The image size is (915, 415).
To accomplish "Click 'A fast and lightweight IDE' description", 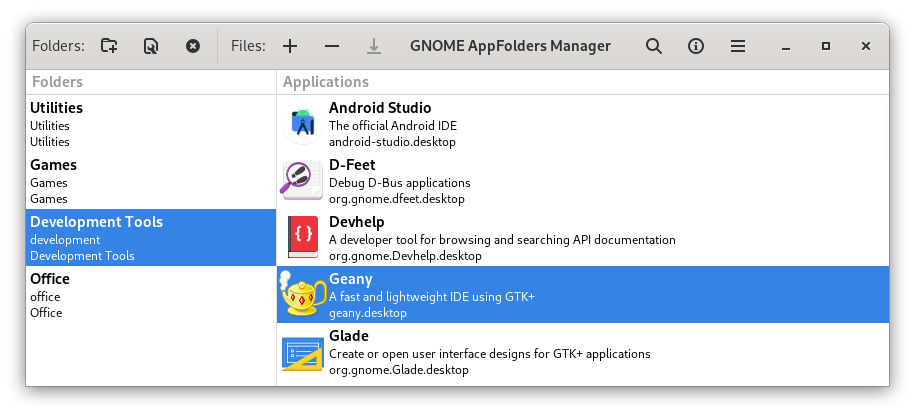I will (432, 297).
